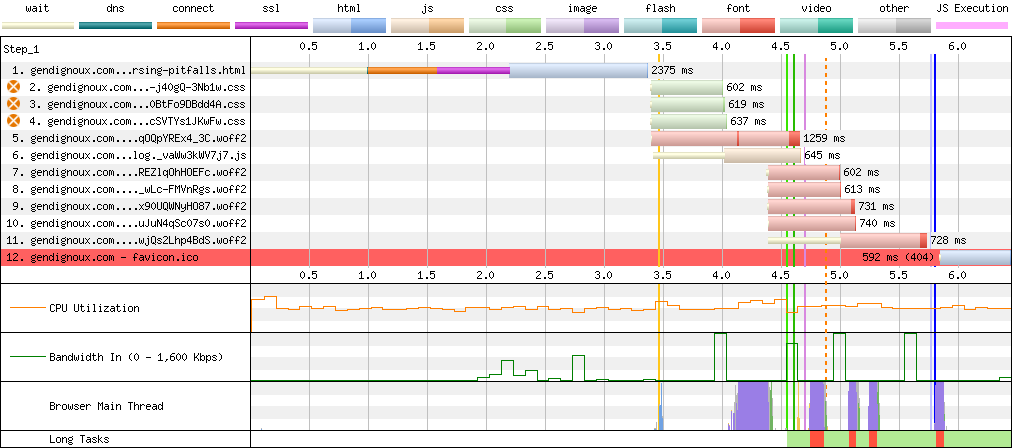
Task: Click the render-blocking icon on request 2
Action: 13,87
